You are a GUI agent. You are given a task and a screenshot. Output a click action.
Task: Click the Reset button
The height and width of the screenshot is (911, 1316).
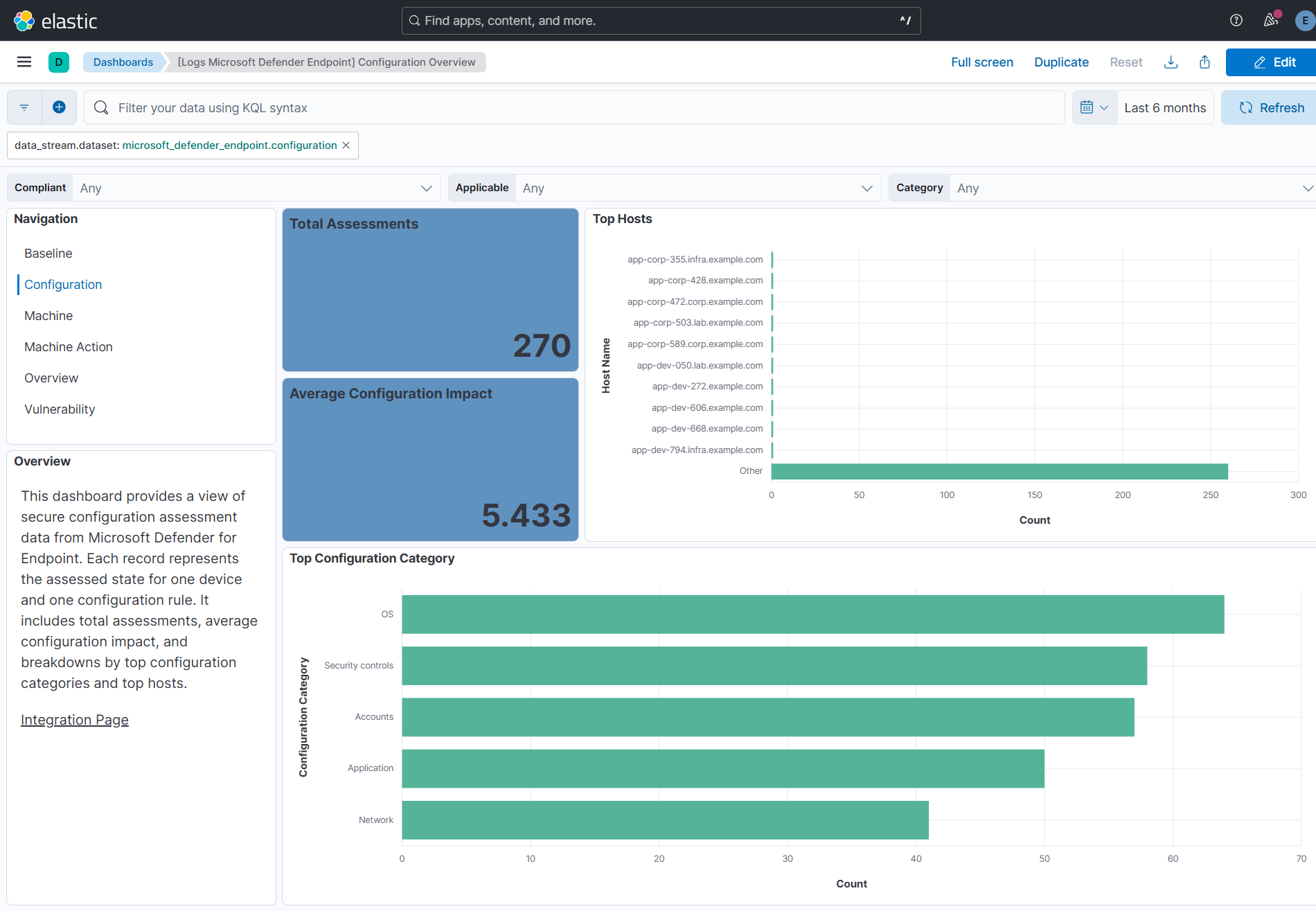1126,62
